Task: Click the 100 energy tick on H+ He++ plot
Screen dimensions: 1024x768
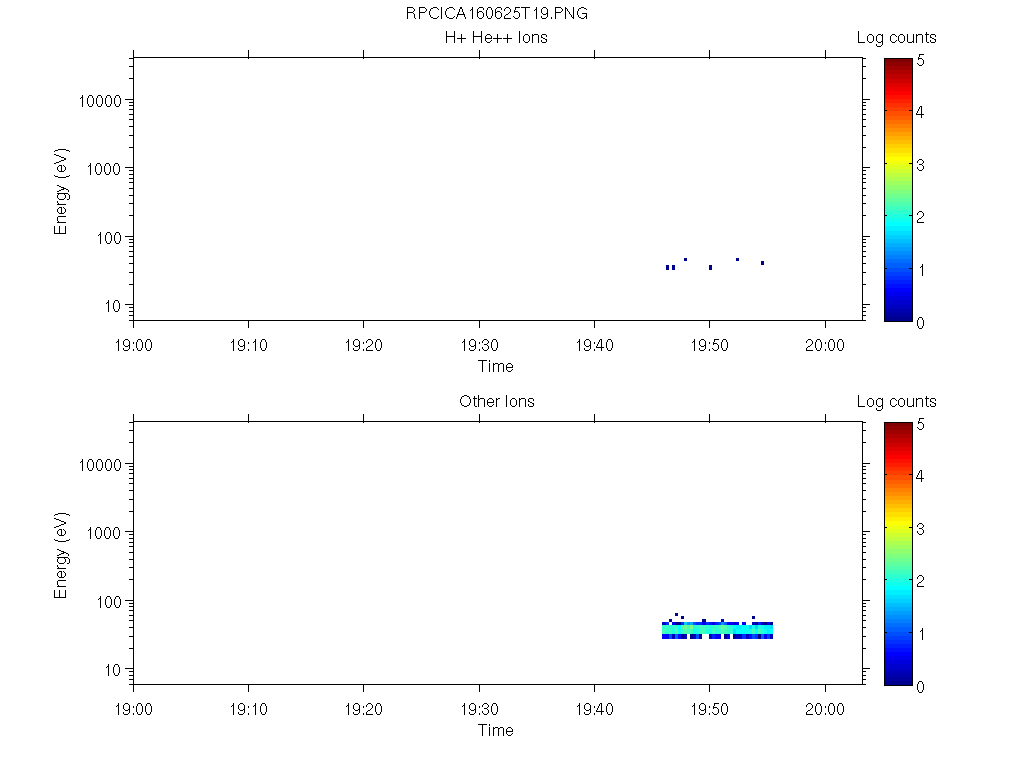Action: click(x=109, y=238)
